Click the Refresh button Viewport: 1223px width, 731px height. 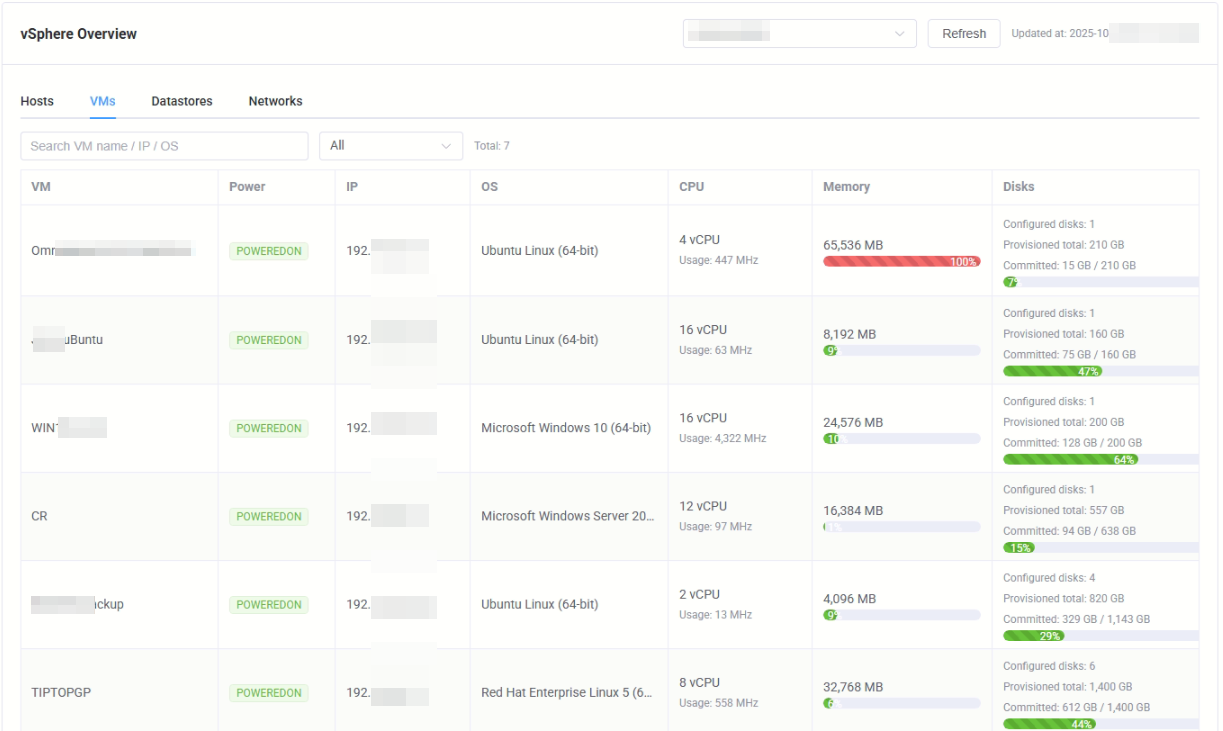tap(963, 33)
